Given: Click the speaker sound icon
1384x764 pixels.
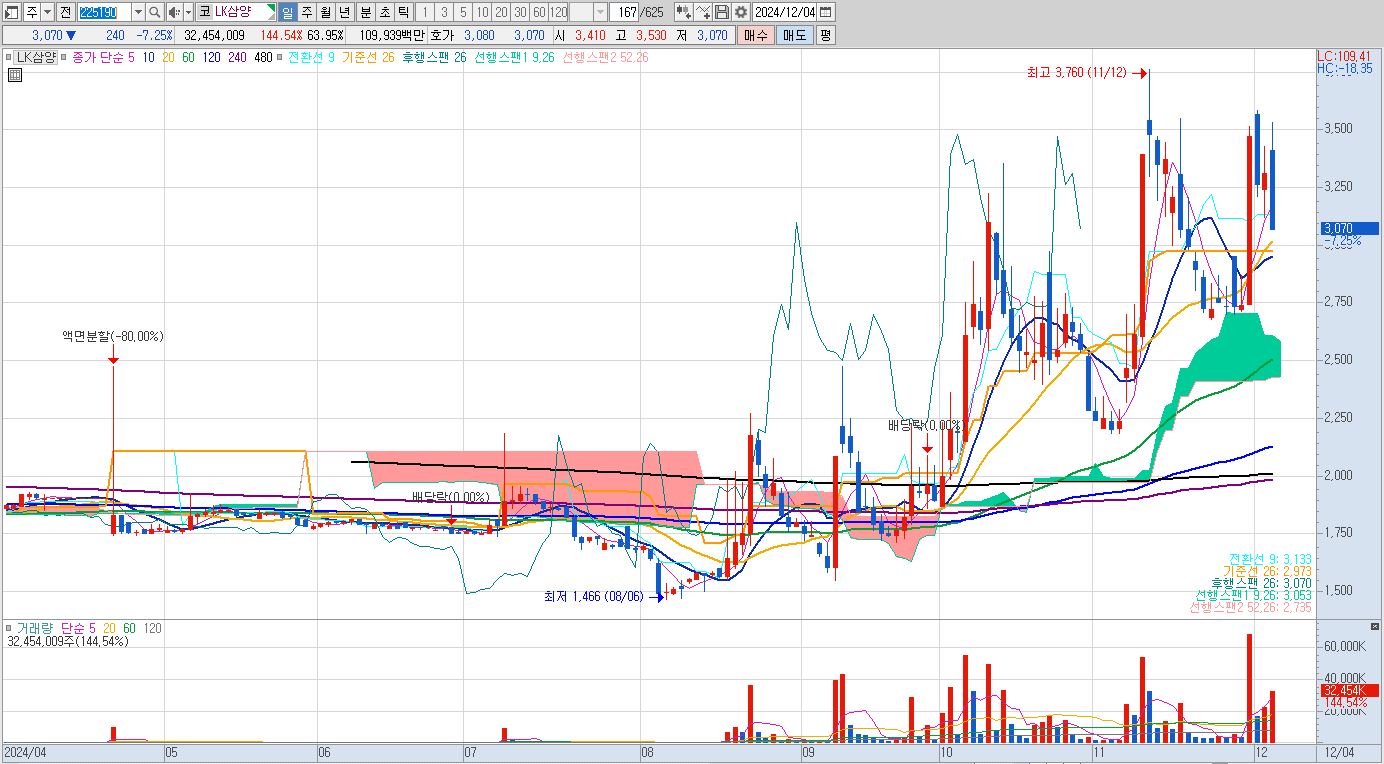Looking at the screenshot, I should [x=174, y=12].
